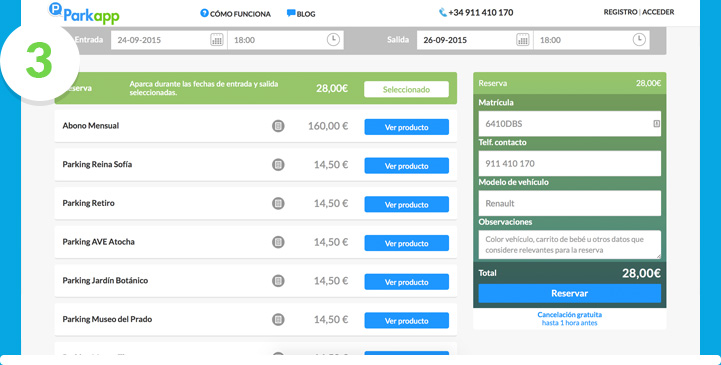View product for Parking Museo del Prado
Image resolution: width=721 pixels, height=365 pixels.
click(406, 320)
